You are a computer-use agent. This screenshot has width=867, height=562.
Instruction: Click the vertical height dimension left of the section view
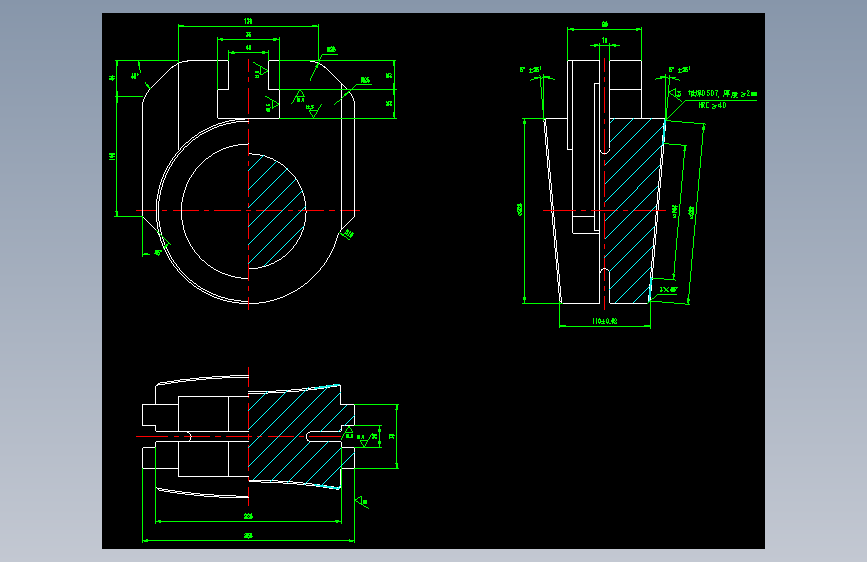coord(521,210)
